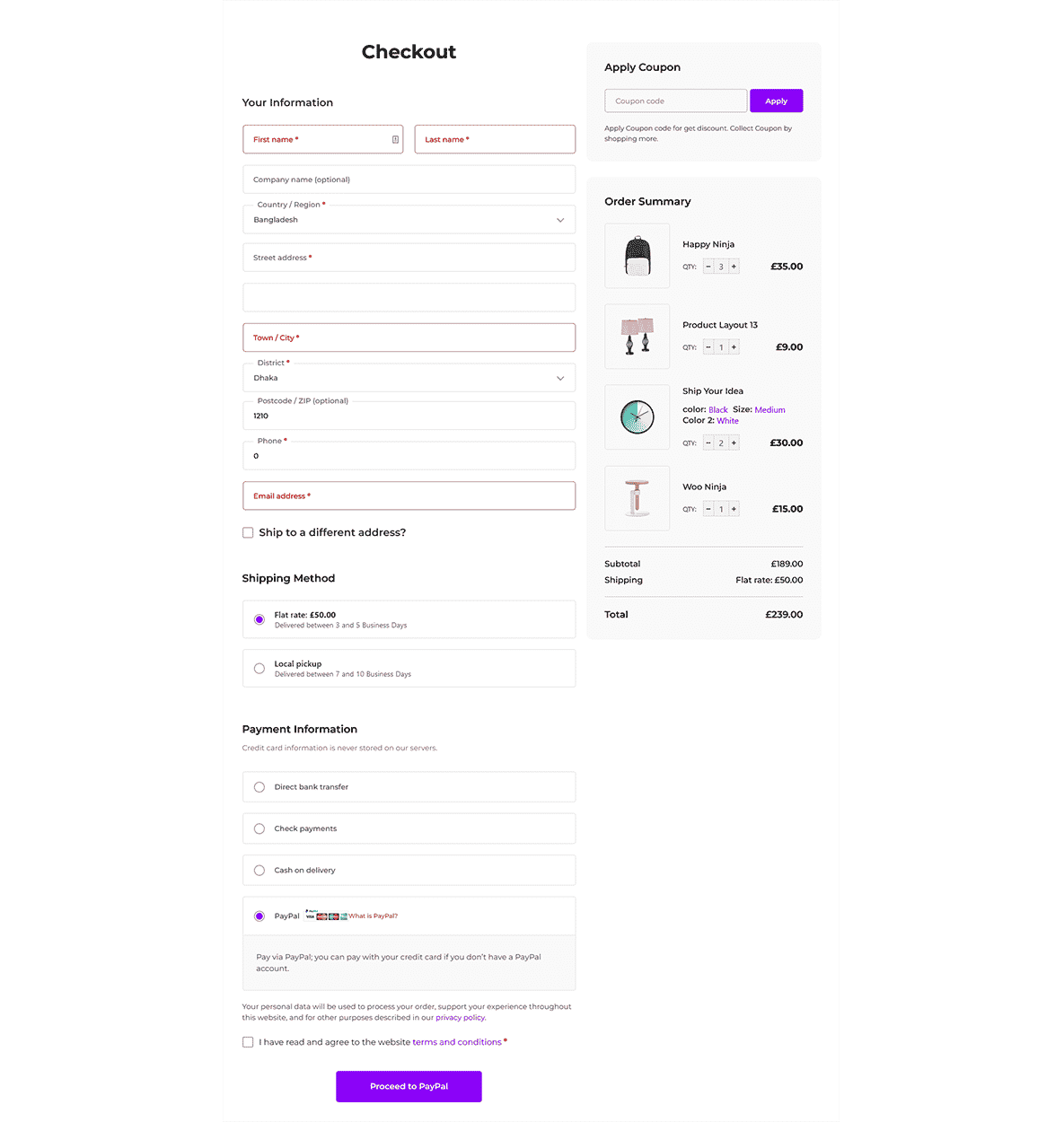Select the 'Cash on delivery' payment option

(x=259, y=870)
